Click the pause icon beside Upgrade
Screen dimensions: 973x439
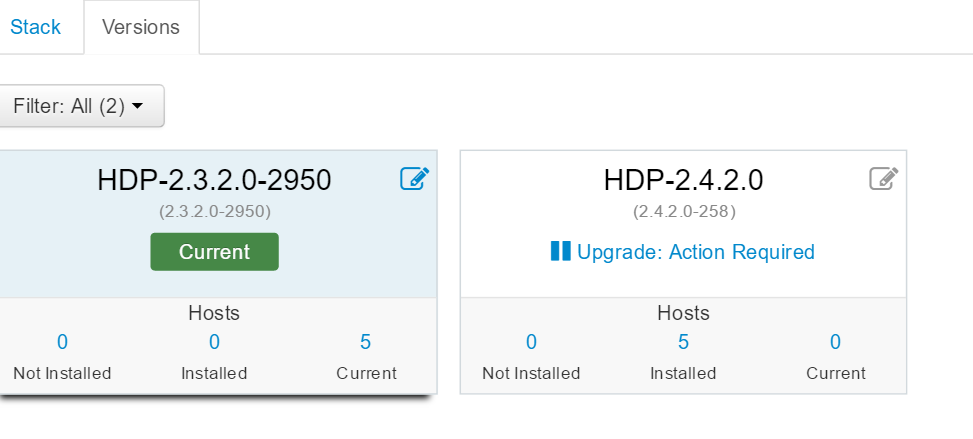click(x=560, y=251)
